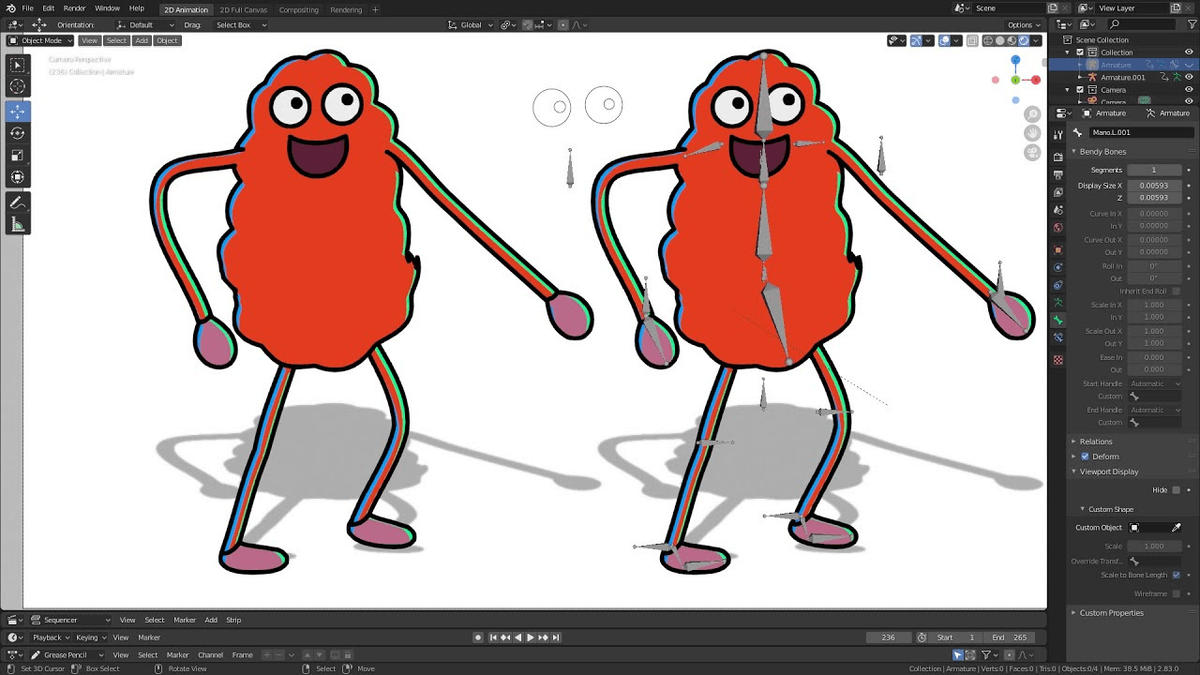Select the Cursor tool in the toolbar
The width and height of the screenshot is (1200, 675).
(x=17, y=87)
